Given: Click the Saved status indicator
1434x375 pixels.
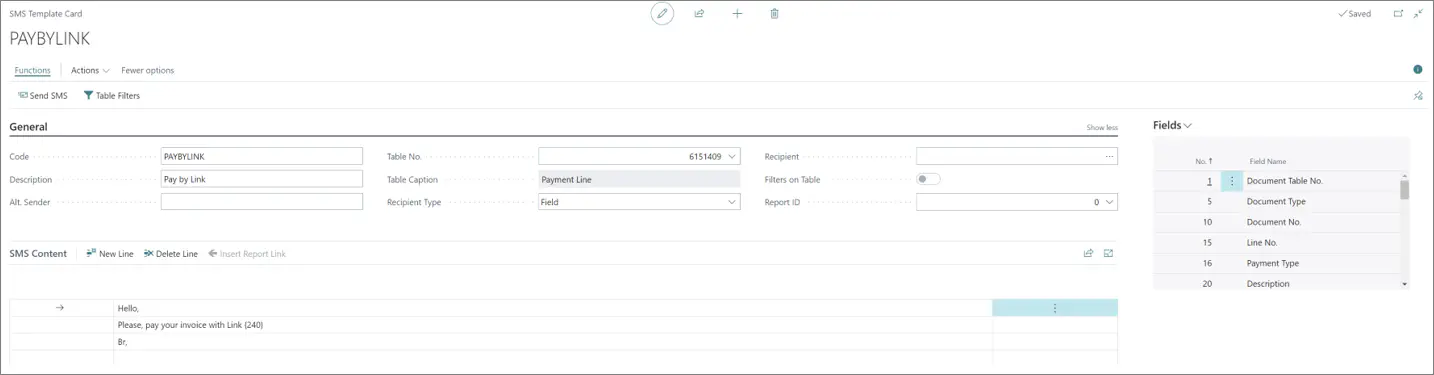Looking at the screenshot, I should point(1355,14).
